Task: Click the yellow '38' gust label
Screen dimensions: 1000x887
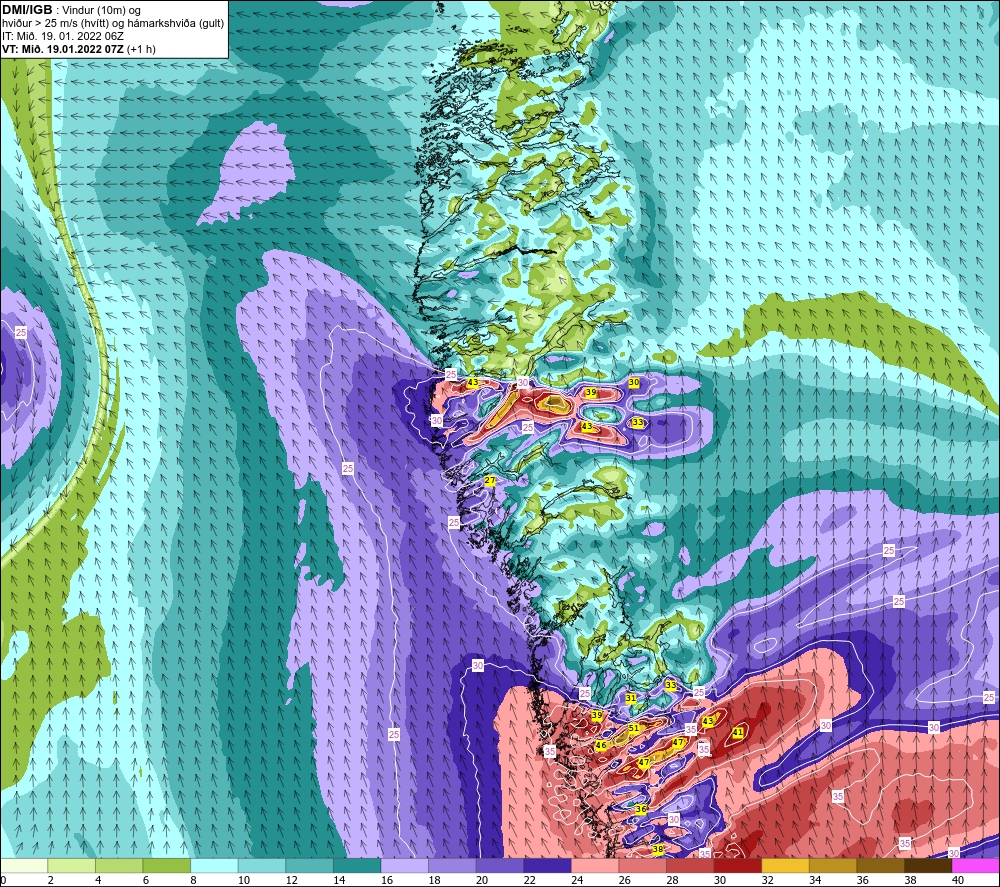Action: tap(658, 849)
